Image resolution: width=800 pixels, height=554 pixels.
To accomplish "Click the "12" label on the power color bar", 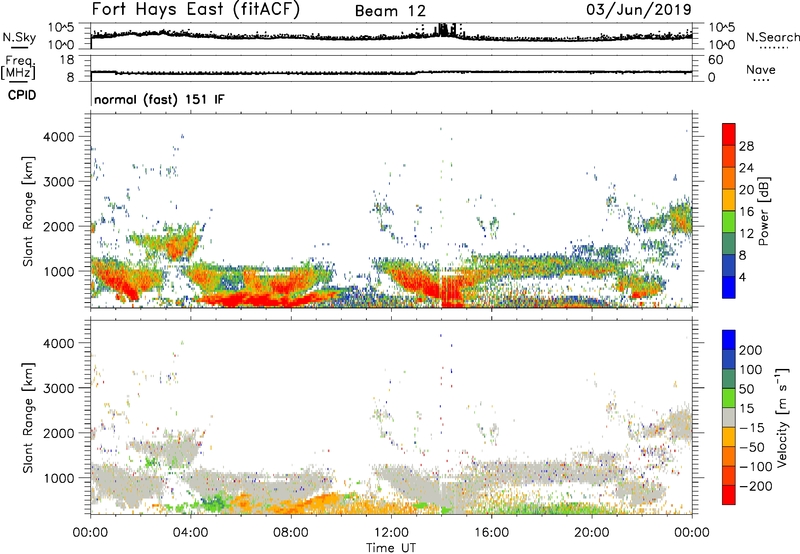I will click(746, 234).
